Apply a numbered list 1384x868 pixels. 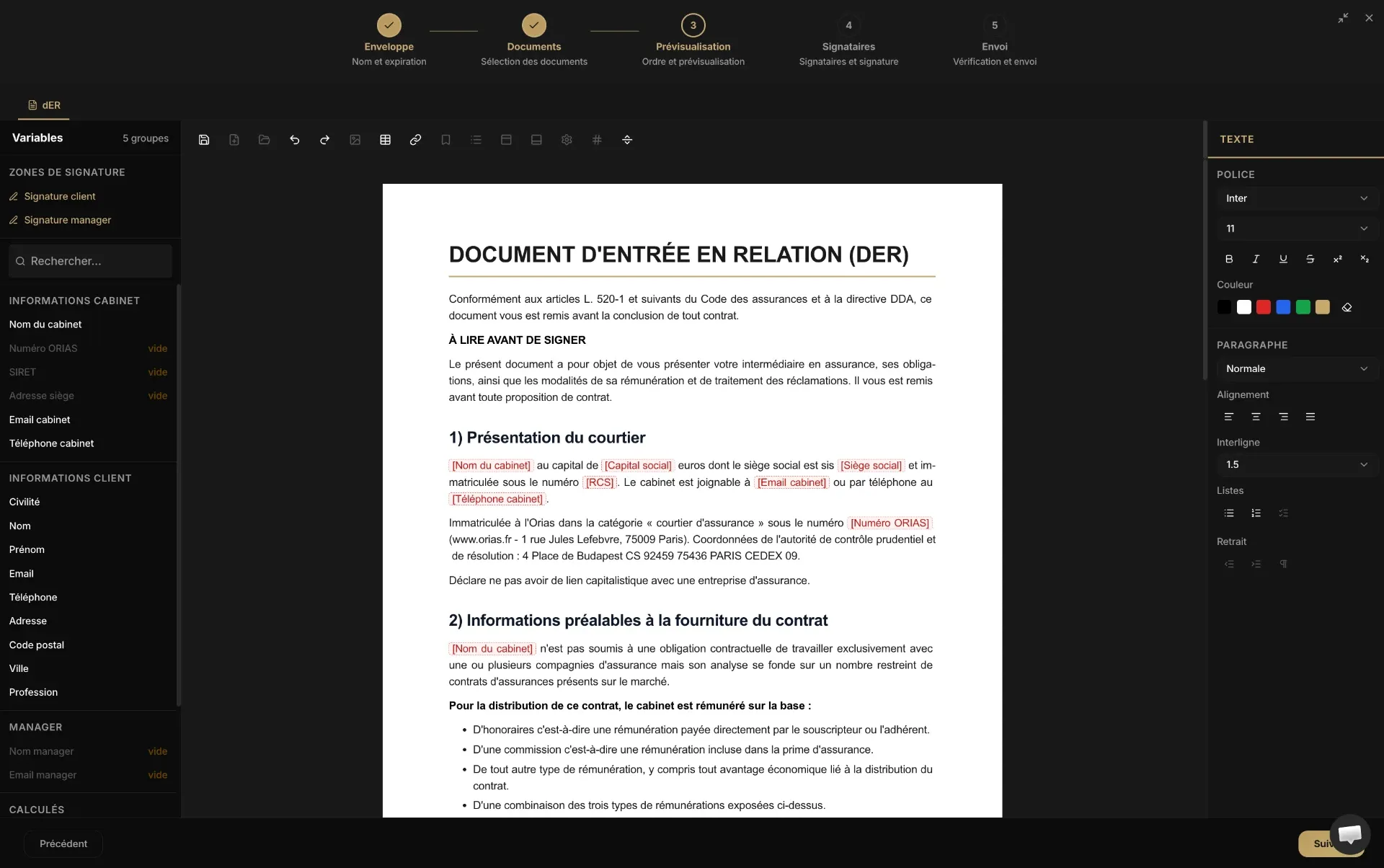(1256, 513)
